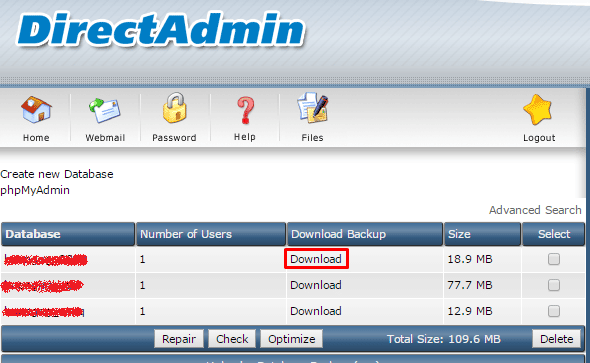The image size is (590, 363).
Task: Open the Files document icon
Action: 312,108
